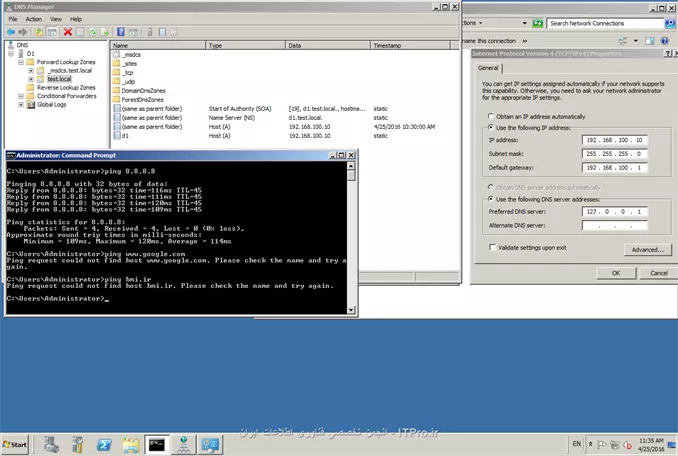Click the DNS Manager taskbar button

pyautogui.click(x=184, y=444)
